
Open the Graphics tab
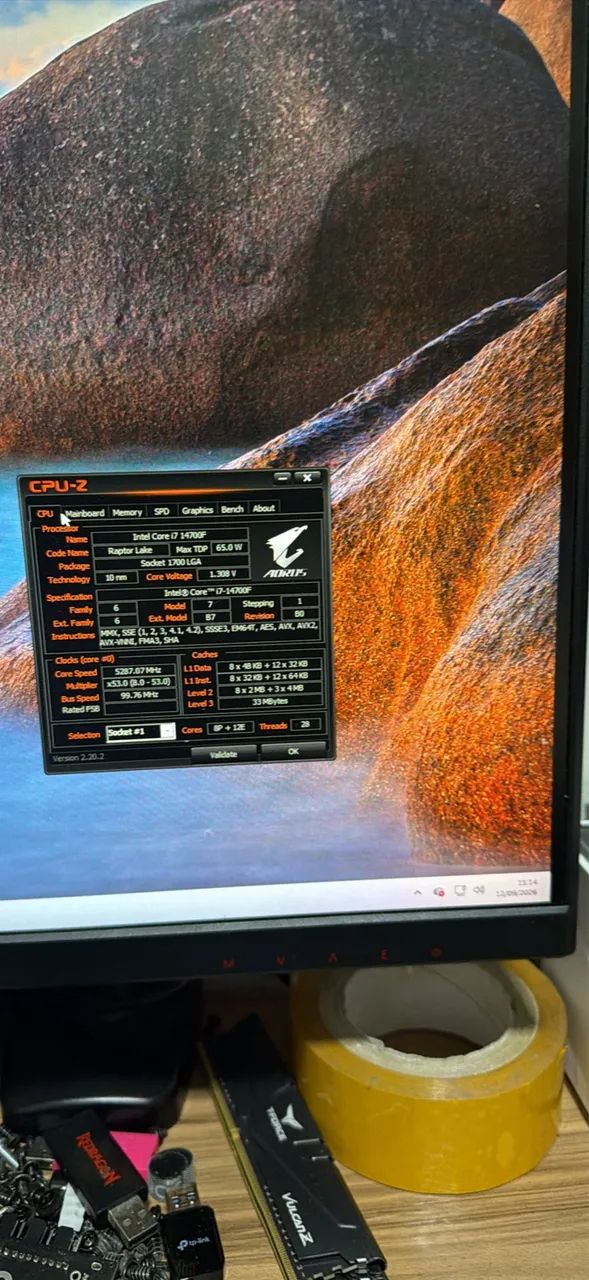coord(197,511)
